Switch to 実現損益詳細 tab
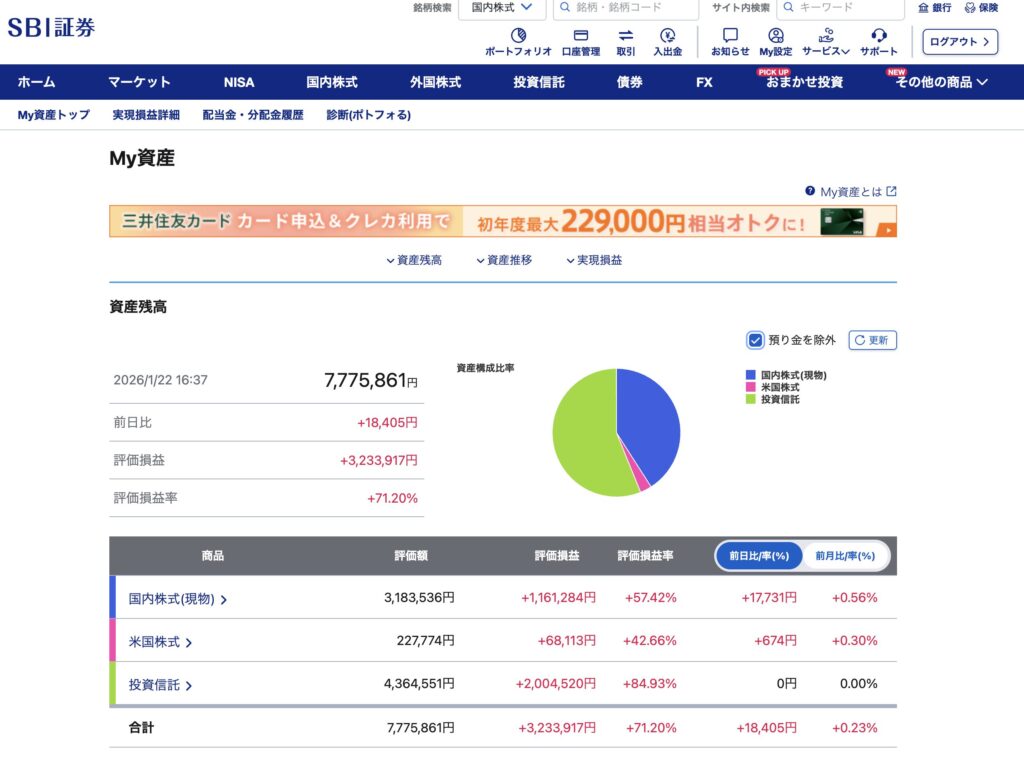This screenshot has height=760, width=1024. click(x=146, y=115)
